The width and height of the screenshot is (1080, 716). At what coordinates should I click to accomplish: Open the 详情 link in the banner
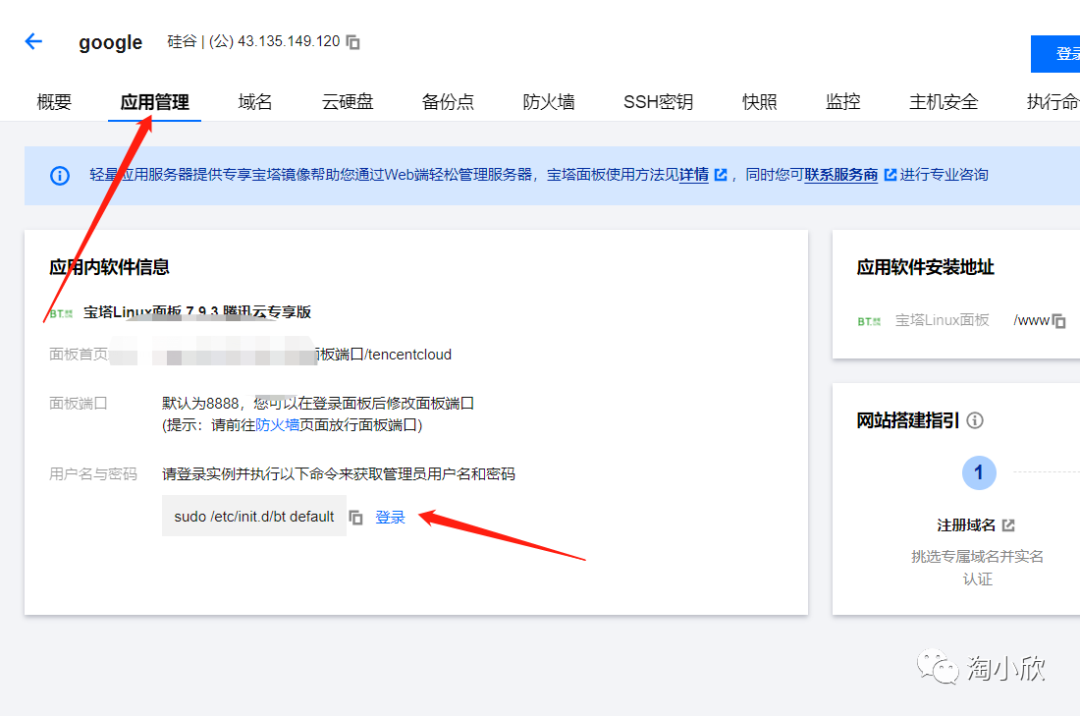694,175
